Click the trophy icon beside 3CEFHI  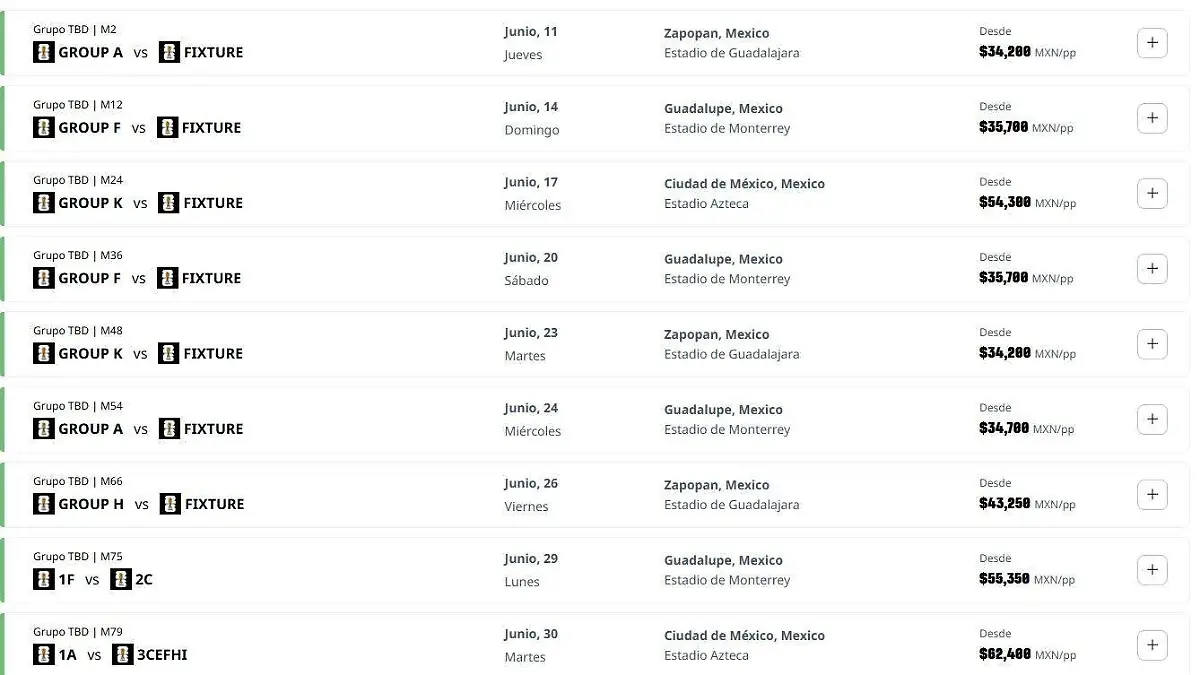coord(123,655)
